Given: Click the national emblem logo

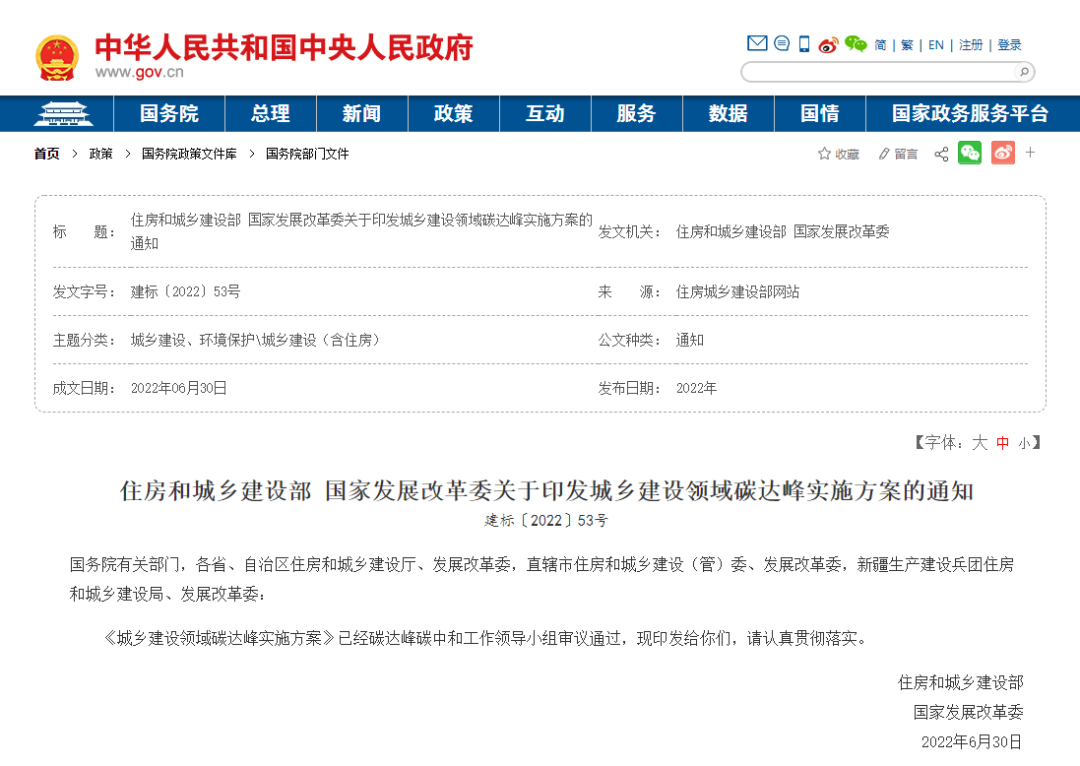Looking at the screenshot, I should pyautogui.click(x=57, y=58).
